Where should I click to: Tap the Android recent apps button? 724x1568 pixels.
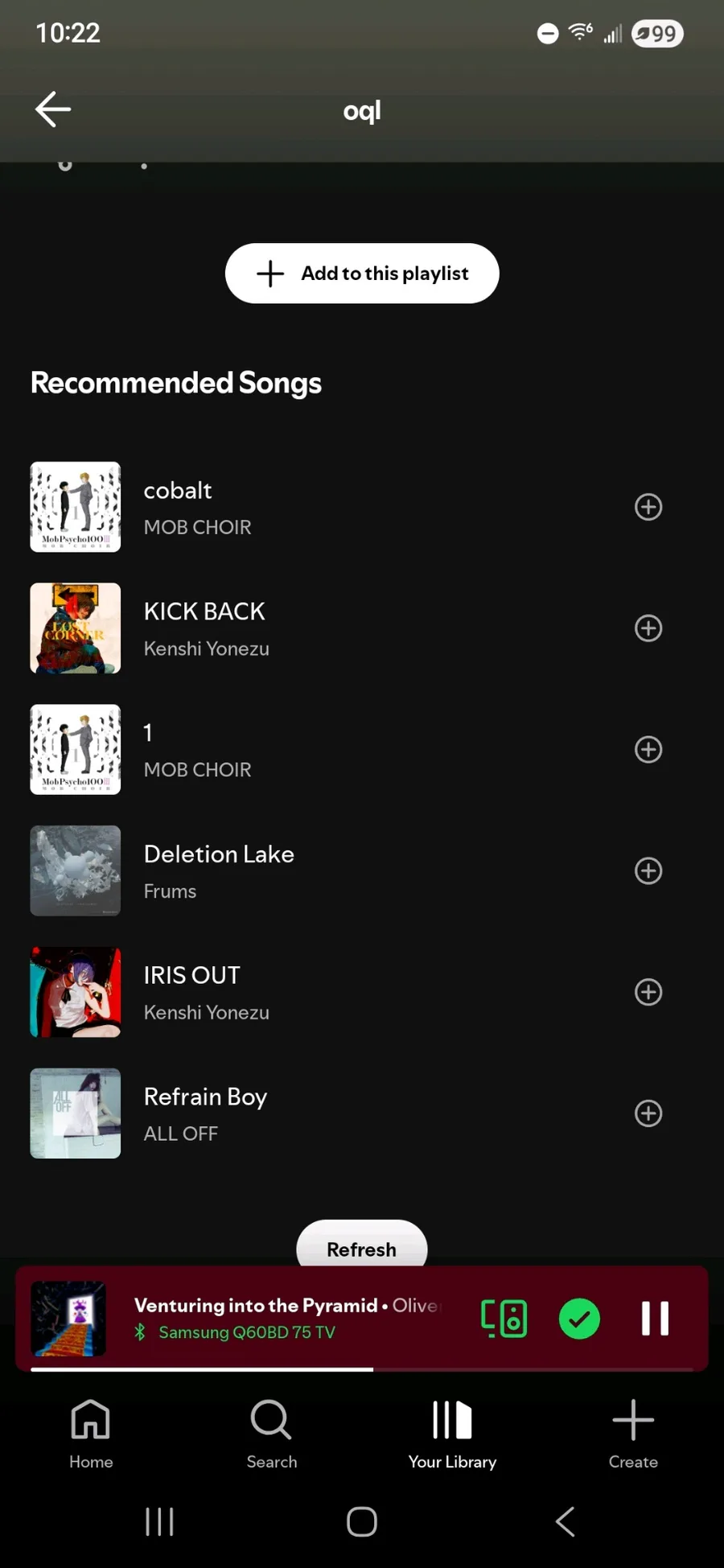click(x=159, y=1521)
